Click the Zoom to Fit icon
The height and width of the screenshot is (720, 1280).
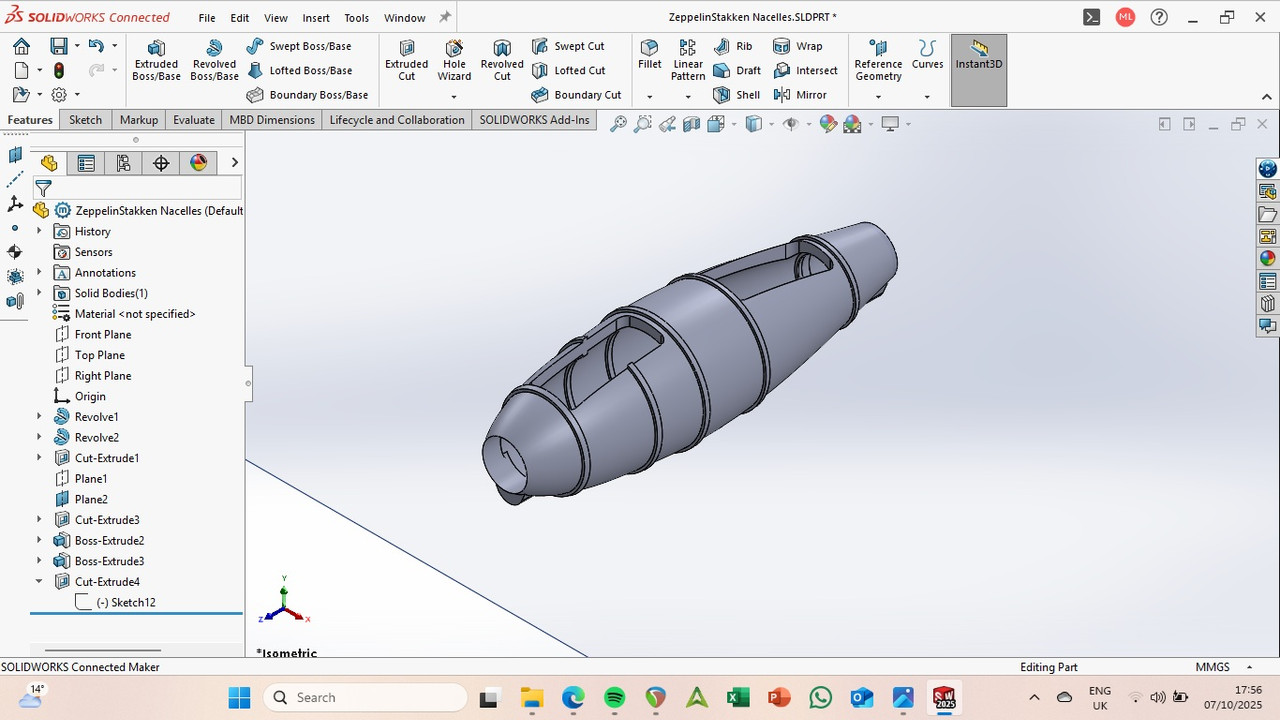pos(619,124)
